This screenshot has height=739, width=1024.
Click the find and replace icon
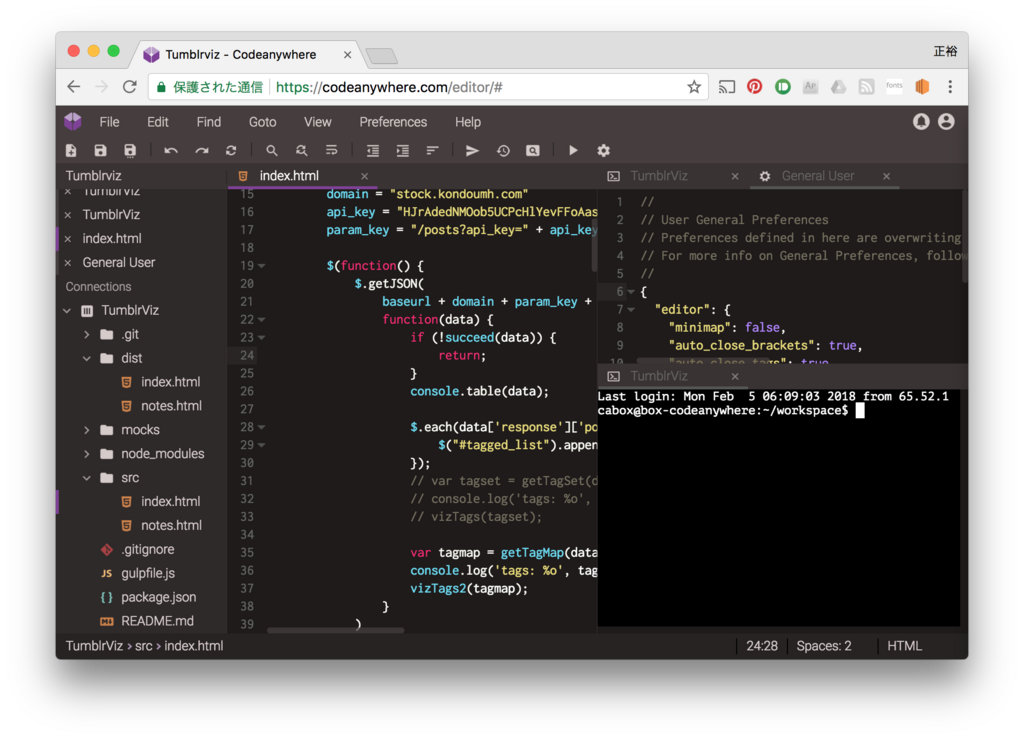(301, 151)
